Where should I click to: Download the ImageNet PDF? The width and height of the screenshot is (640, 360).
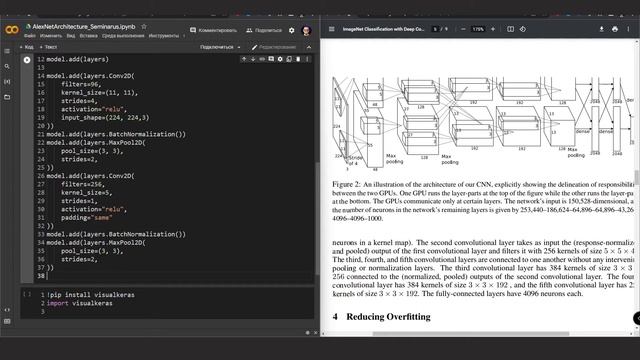[601, 29]
